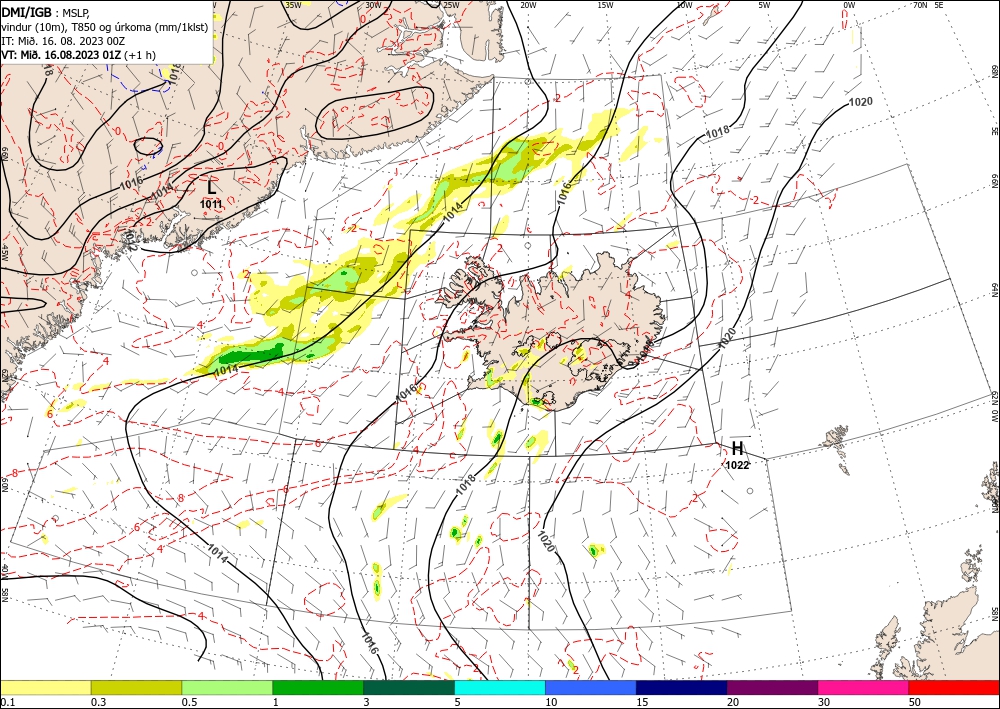Click the legend value '30'
Image resolution: width=1000 pixels, height=709 pixels.
point(823,702)
